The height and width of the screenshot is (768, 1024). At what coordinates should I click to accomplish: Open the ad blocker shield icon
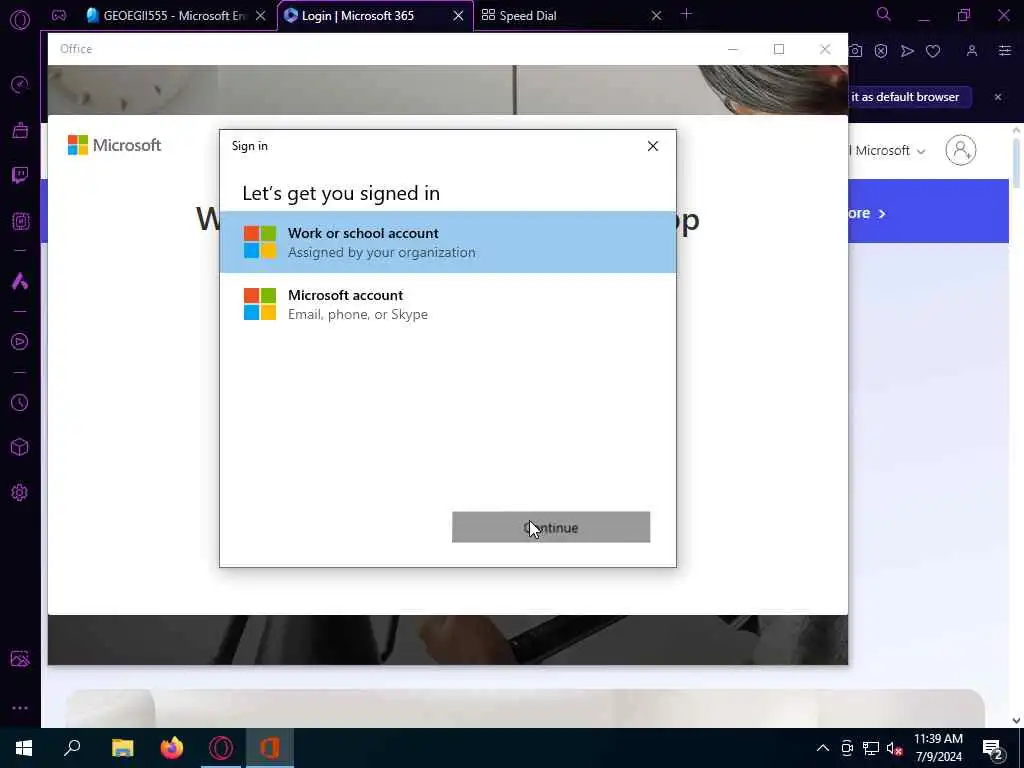click(881, 51)
